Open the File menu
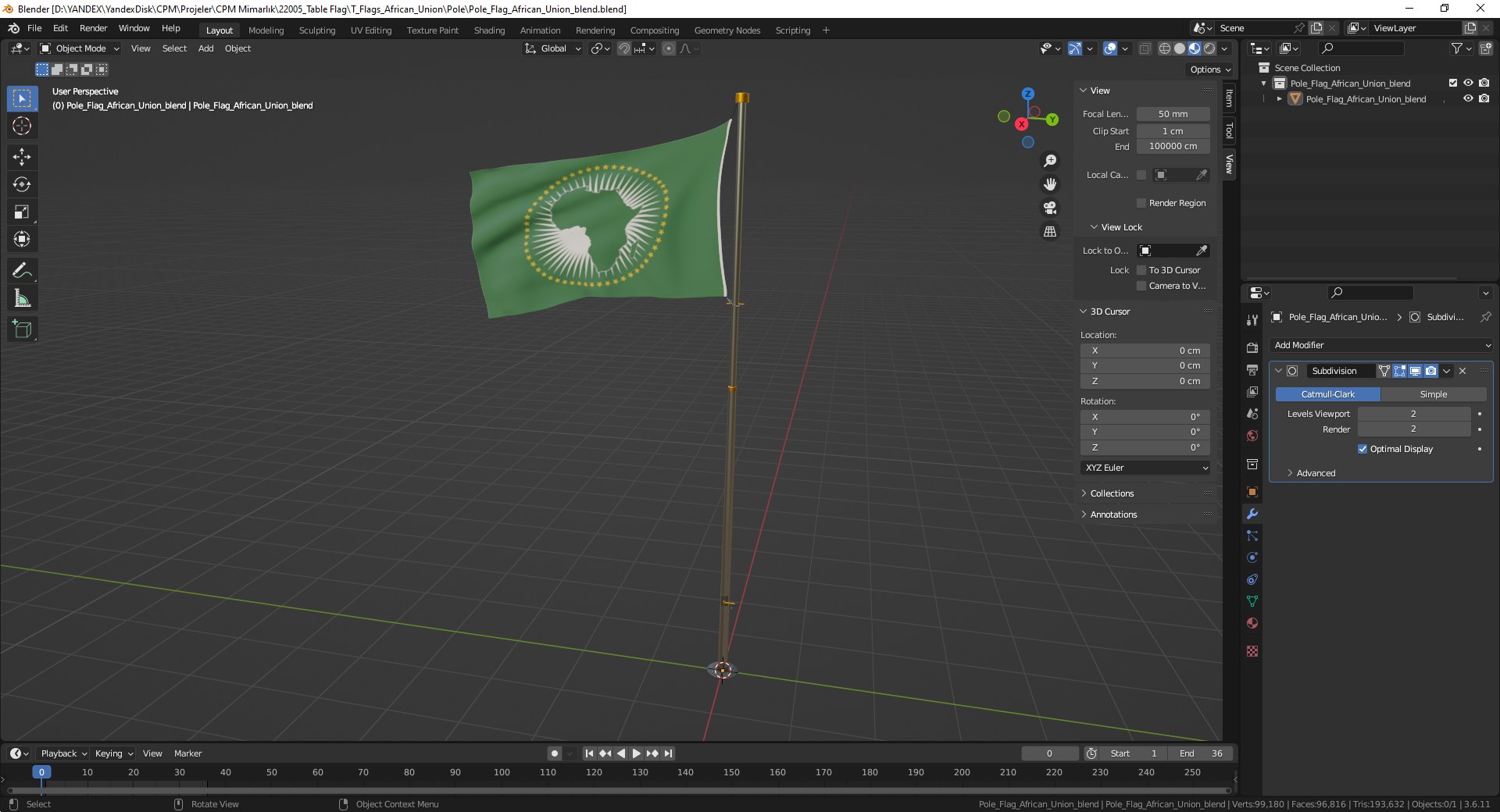Screen dimensions: 1500x812 (34, 28)
